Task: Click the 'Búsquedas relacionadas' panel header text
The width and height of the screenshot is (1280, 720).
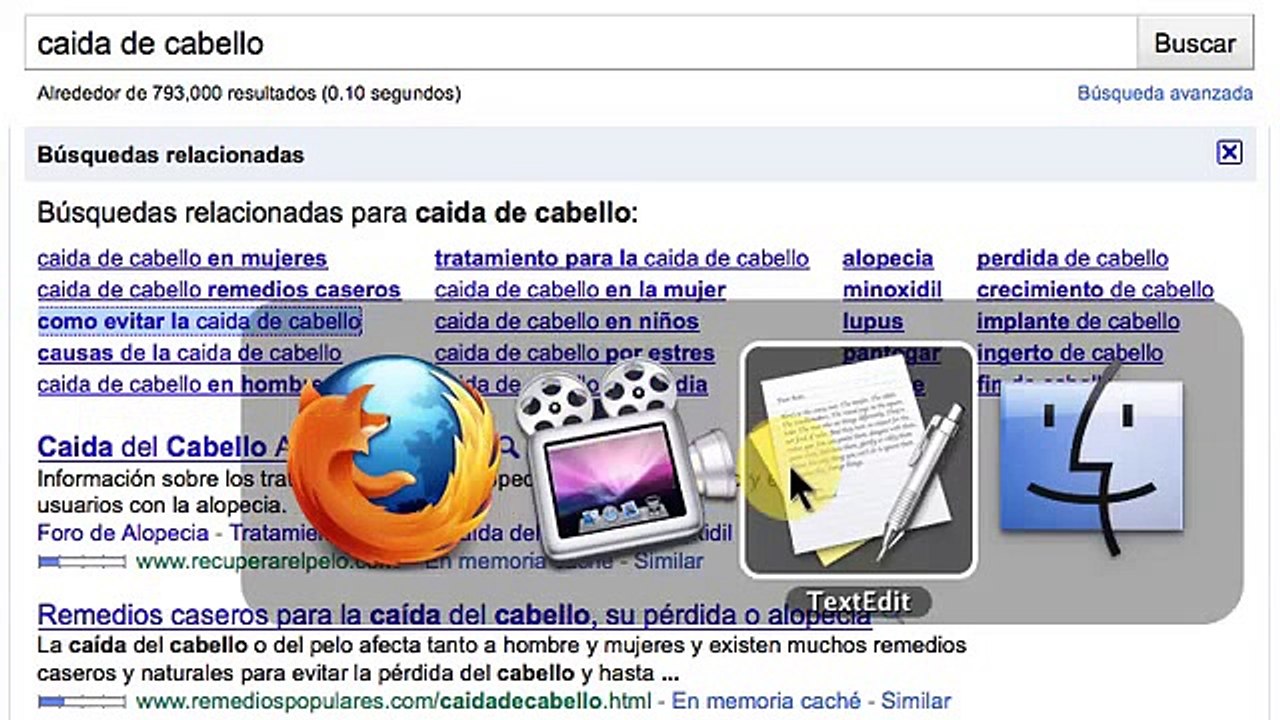Action: [170, 155]
